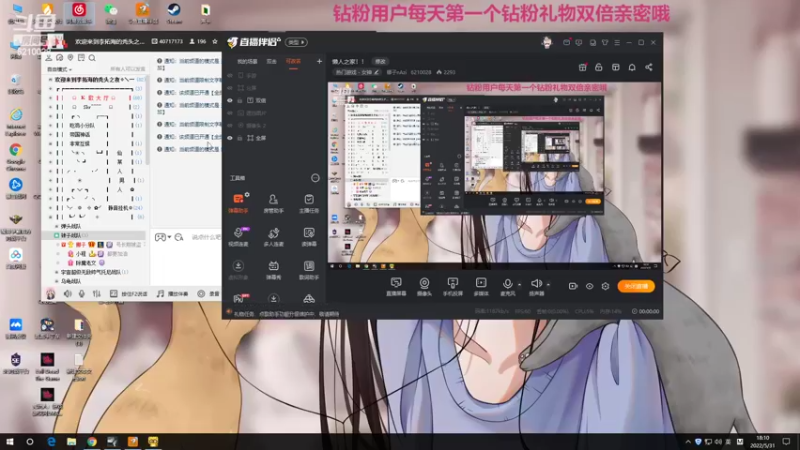Toggle voice chat speaker output icon
This screenshot has width=800, height=450.
pyautogui.click(x=67, y=294)
